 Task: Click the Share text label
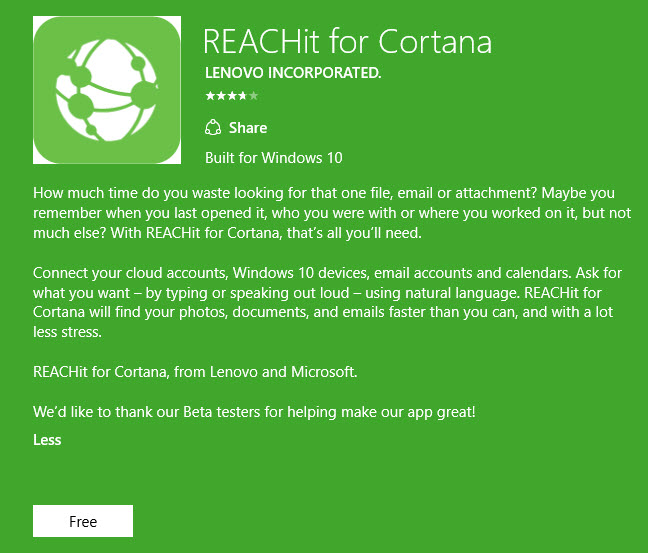[247, 128]
